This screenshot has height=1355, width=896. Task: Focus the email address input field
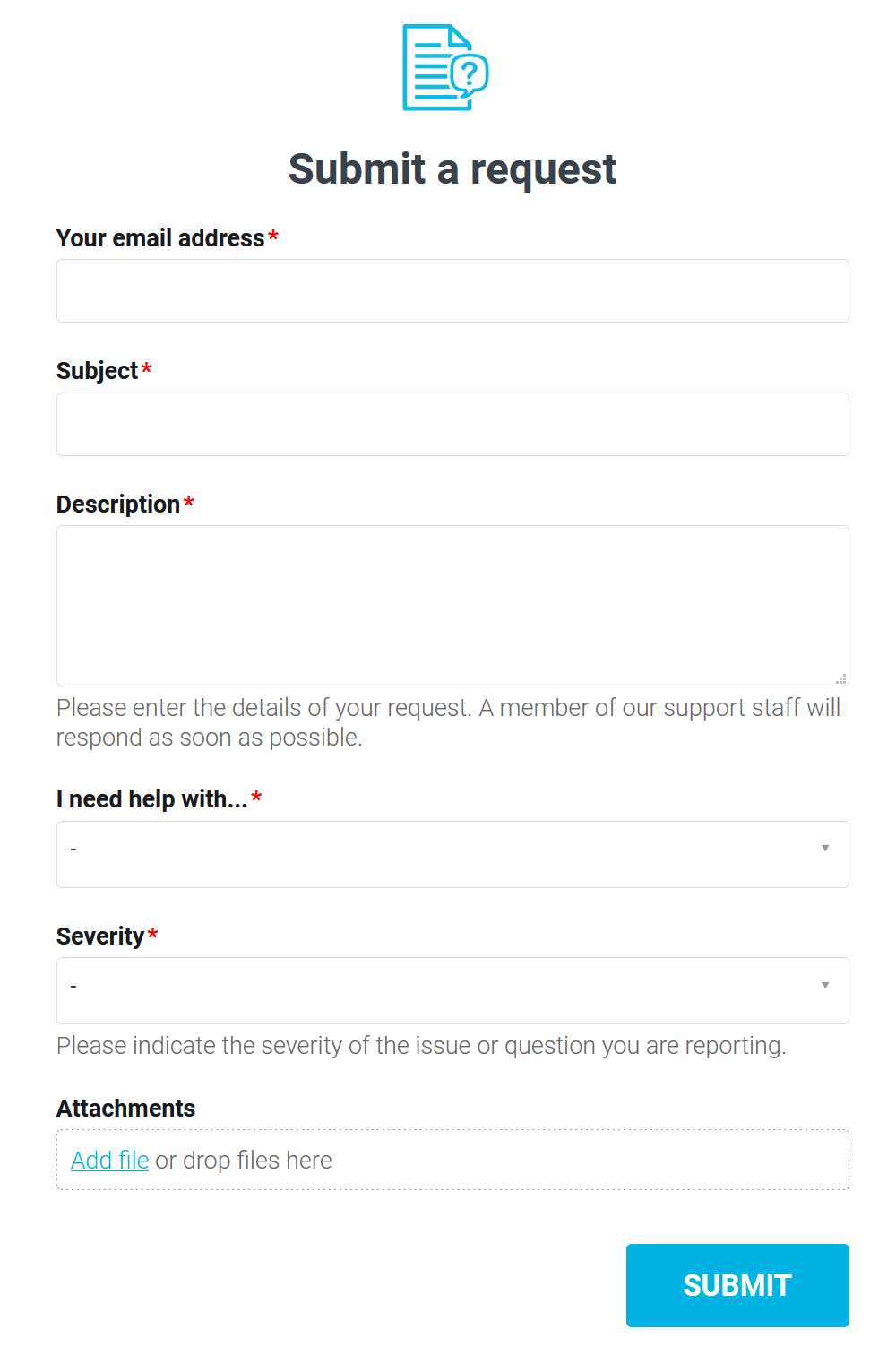tap(452, 291)
